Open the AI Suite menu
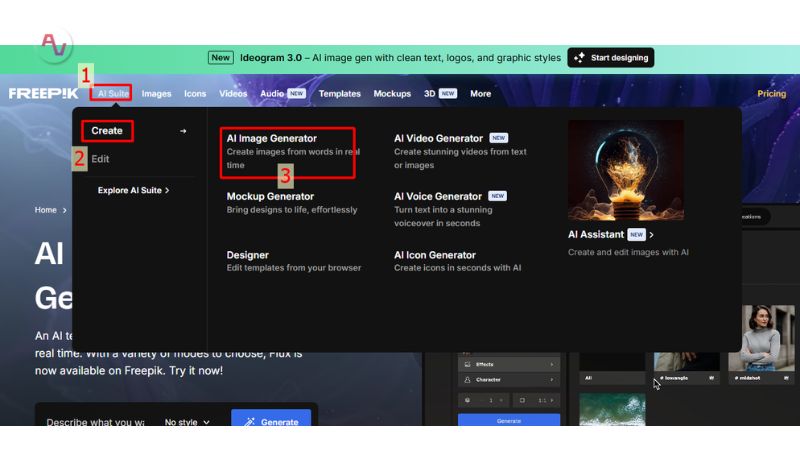 tap(113, 93)
